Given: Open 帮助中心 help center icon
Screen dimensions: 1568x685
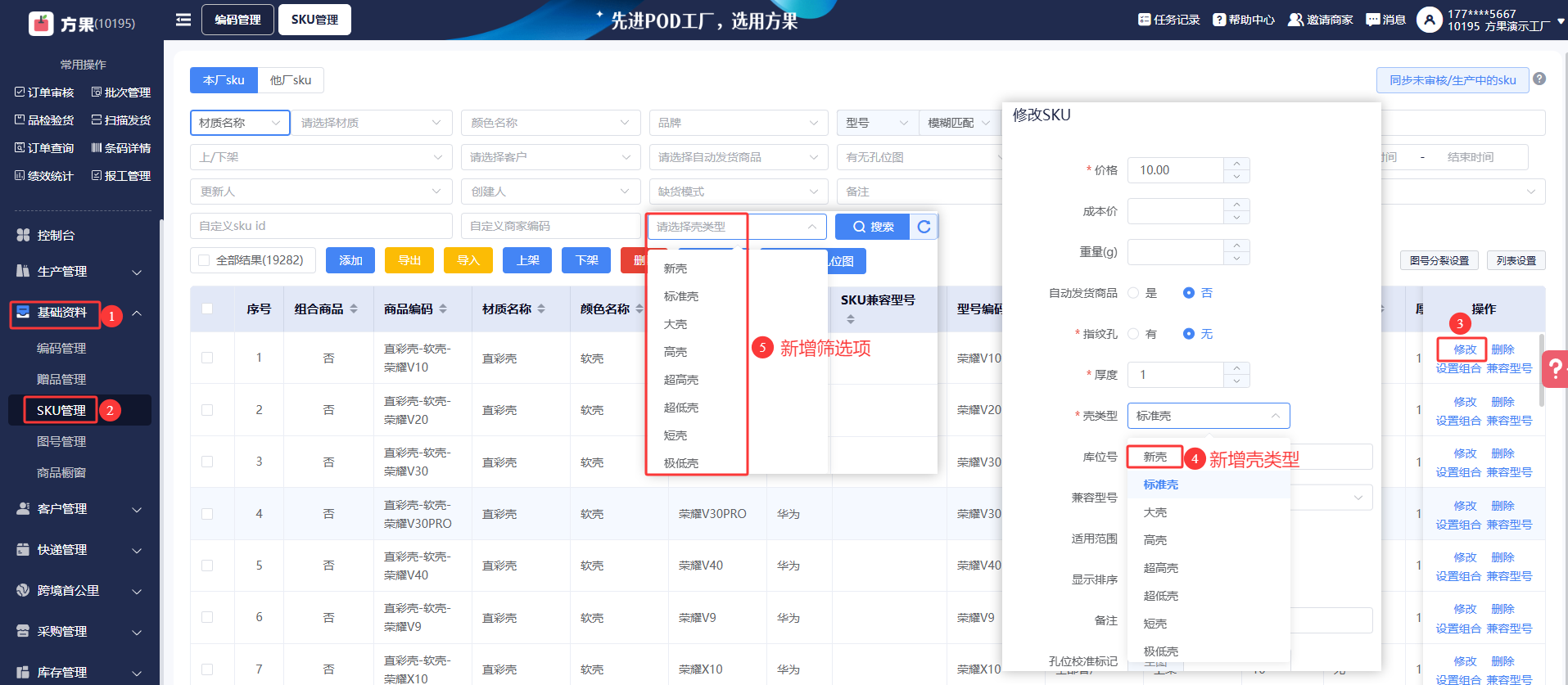Looking at the screenshot, I should click(1219, 20).
